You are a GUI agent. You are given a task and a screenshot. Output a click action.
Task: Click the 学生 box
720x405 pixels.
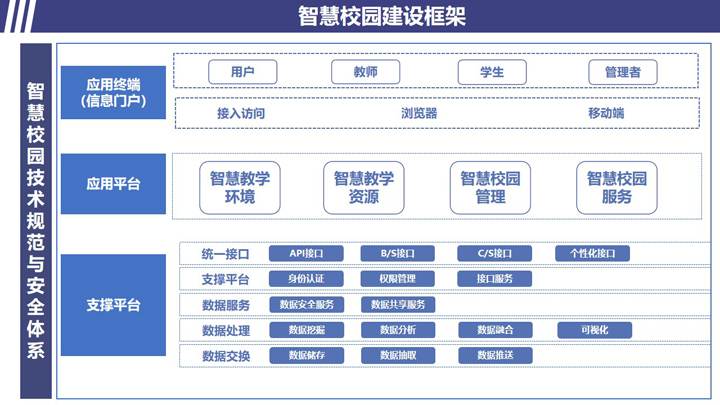tap(491, 72)
